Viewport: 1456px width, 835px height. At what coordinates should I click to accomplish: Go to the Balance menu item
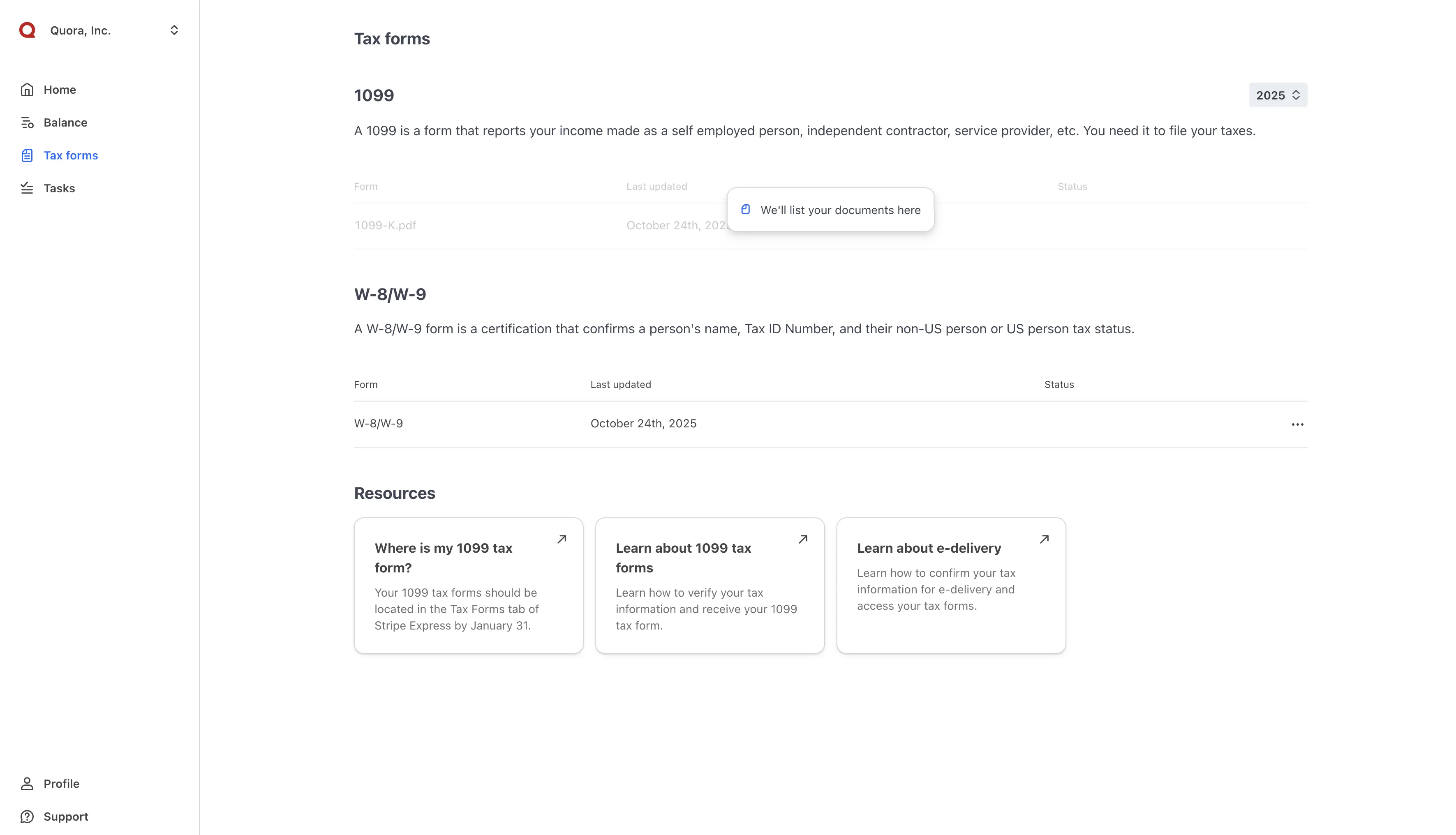(65, 123)
